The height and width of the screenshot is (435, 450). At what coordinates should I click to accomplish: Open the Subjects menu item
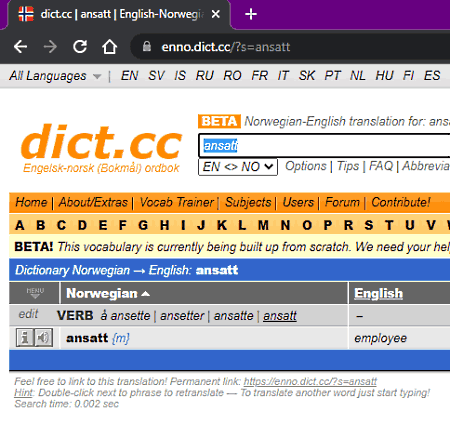(248, 202)
